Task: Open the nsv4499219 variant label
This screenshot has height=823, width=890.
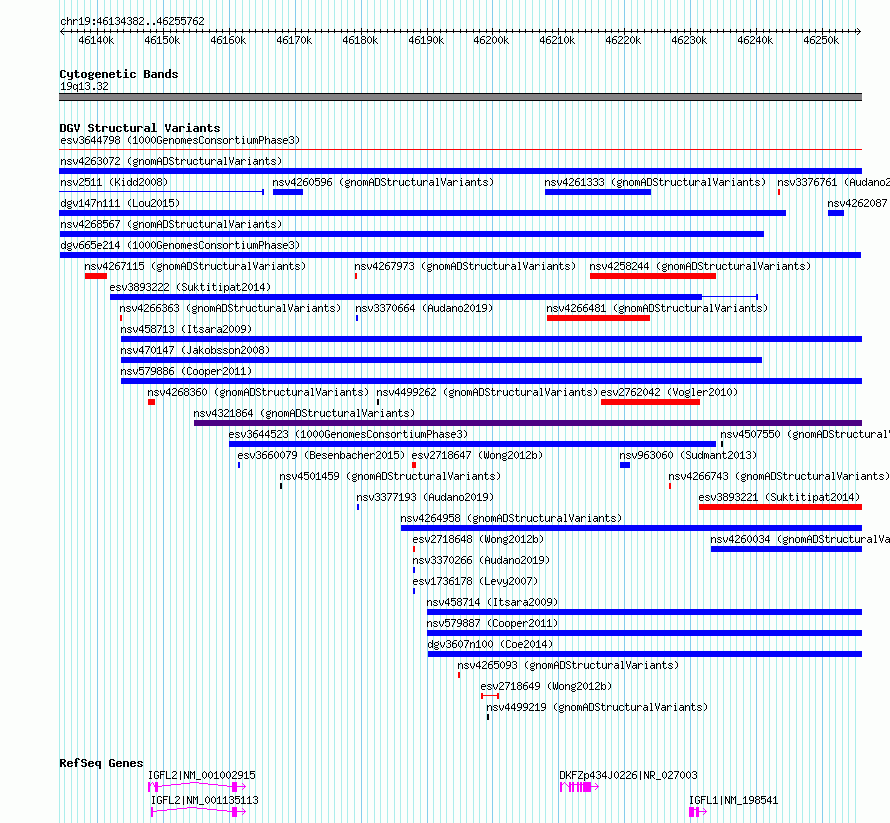Action: (x=597, y=707)
